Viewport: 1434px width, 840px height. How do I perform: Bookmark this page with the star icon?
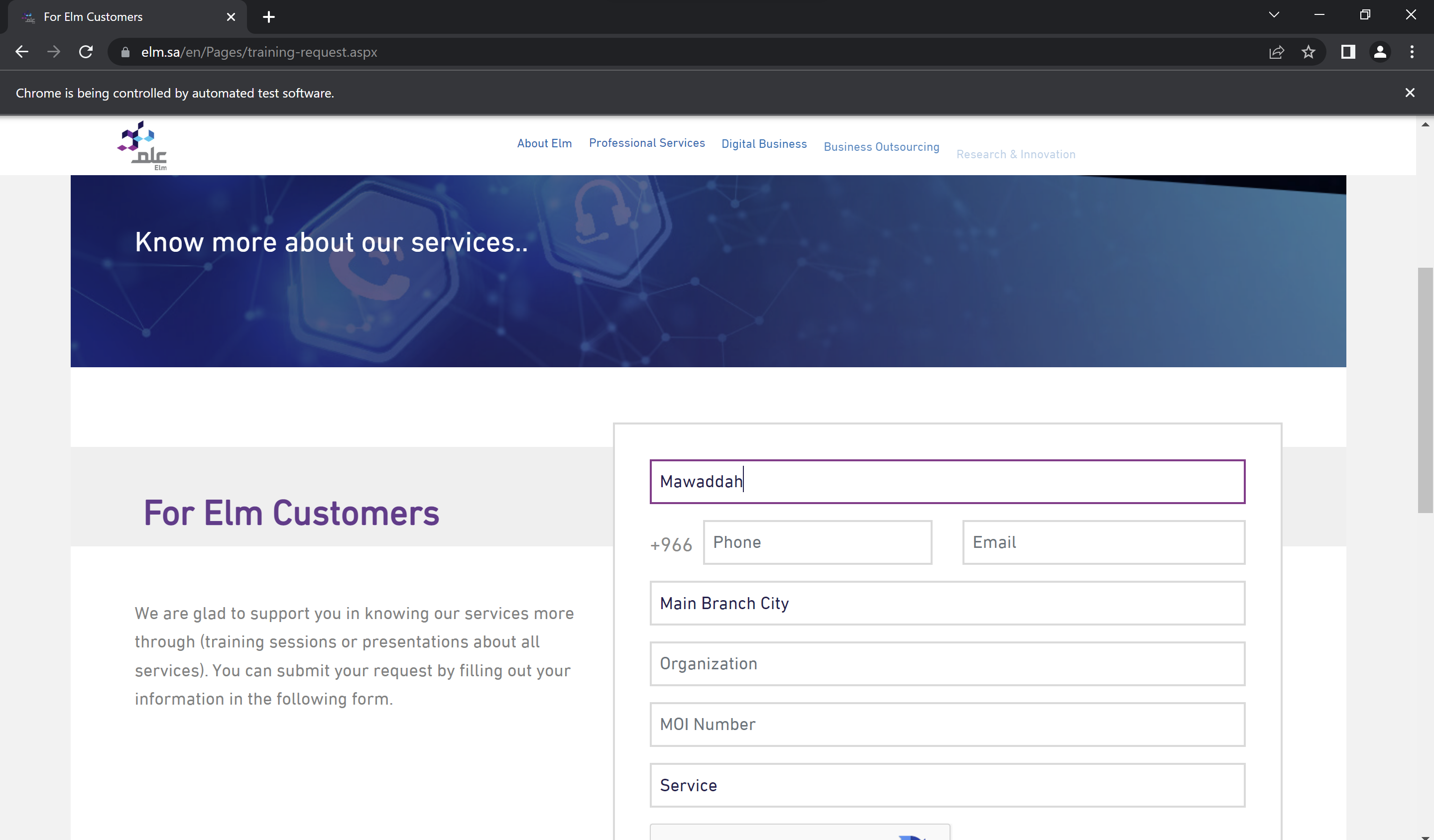click(x=1308, y=52)
